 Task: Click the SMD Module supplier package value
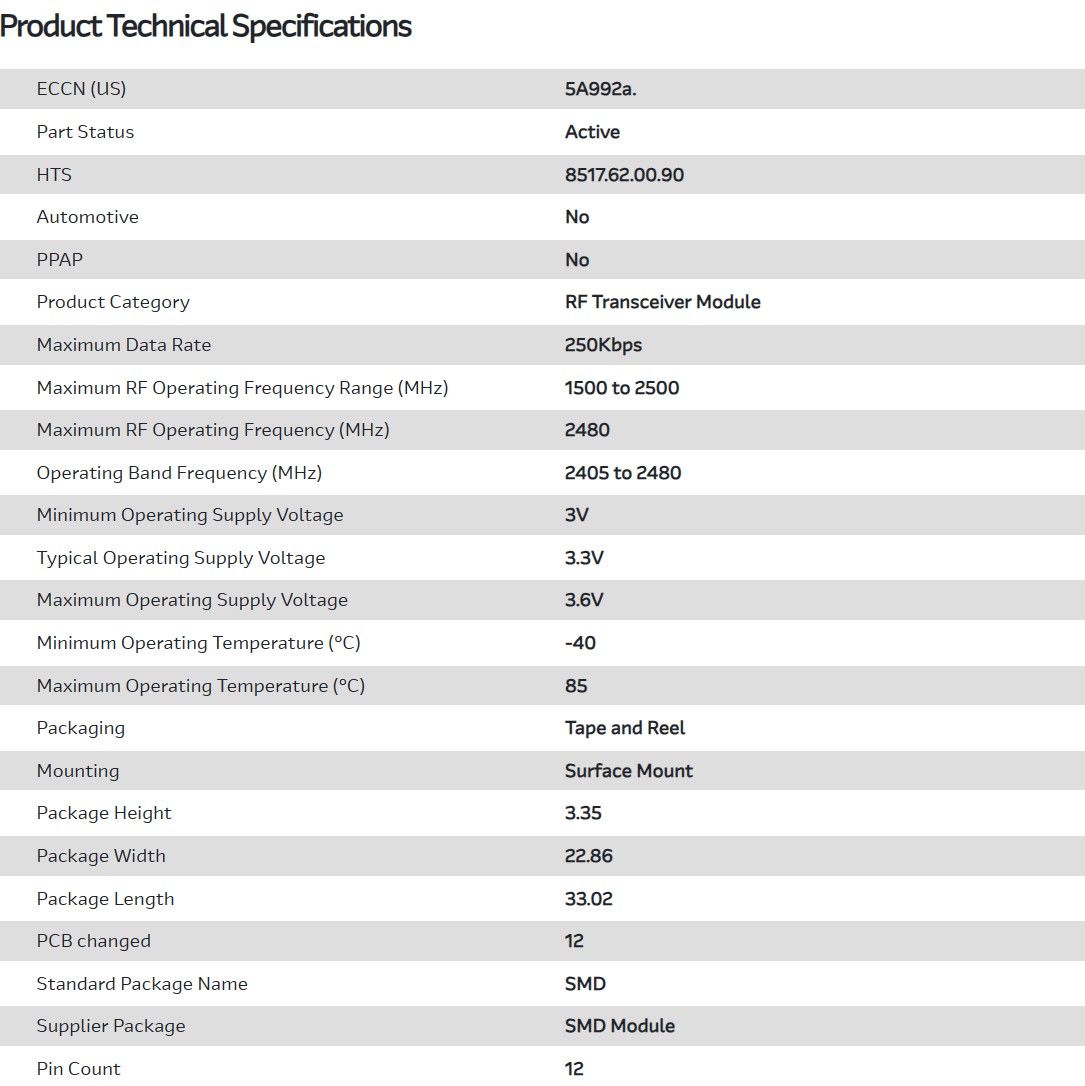coord(619,1026)
